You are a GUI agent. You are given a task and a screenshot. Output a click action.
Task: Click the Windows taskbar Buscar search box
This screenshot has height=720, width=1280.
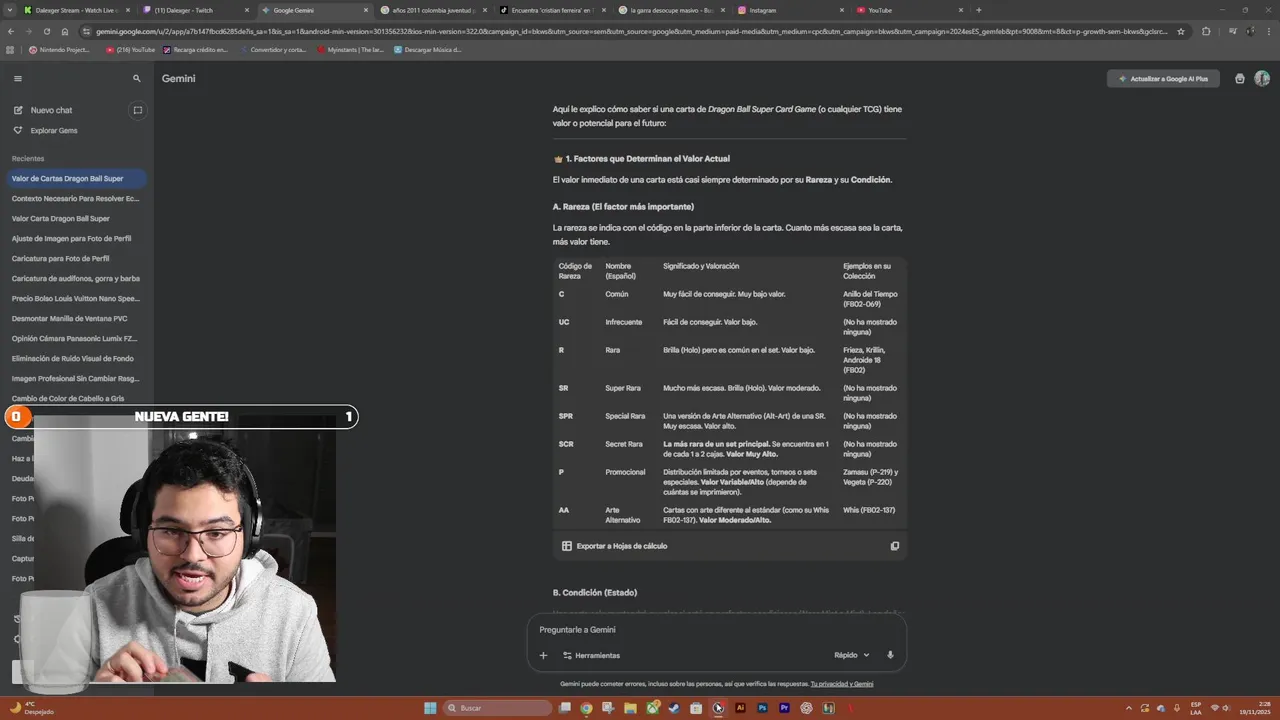click(498, 708)
